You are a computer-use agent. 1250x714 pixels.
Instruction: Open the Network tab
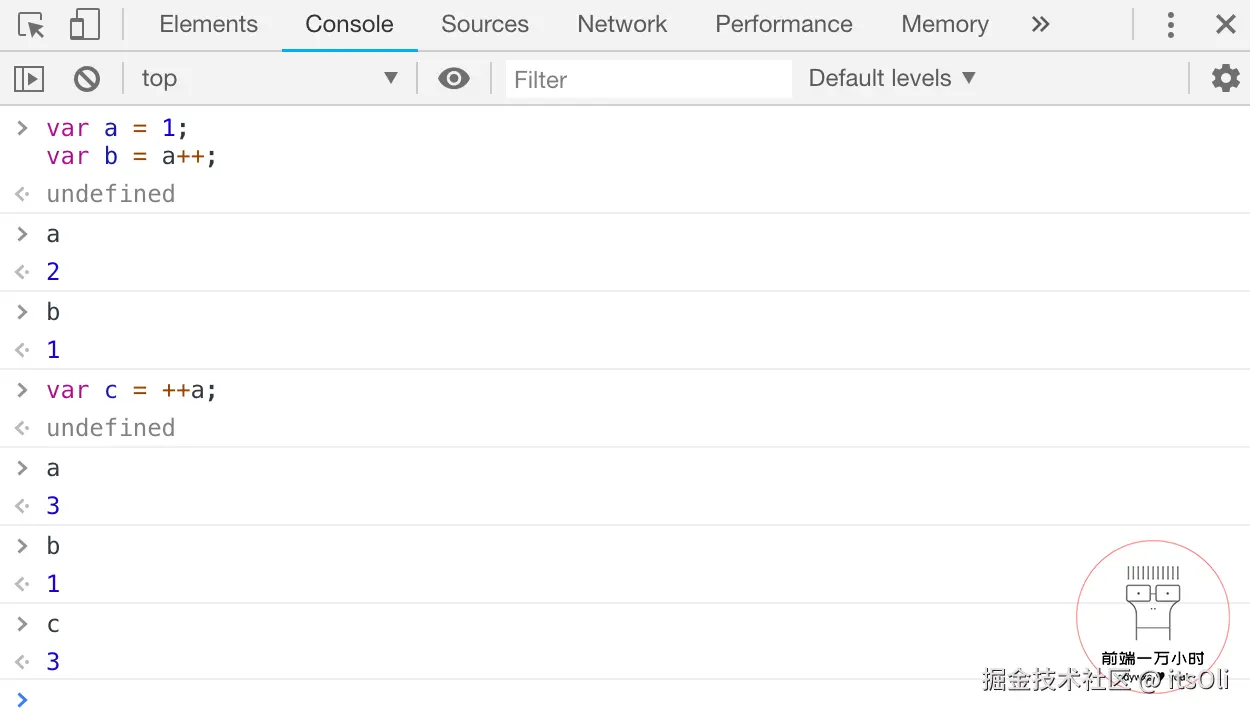pos(622,25)
